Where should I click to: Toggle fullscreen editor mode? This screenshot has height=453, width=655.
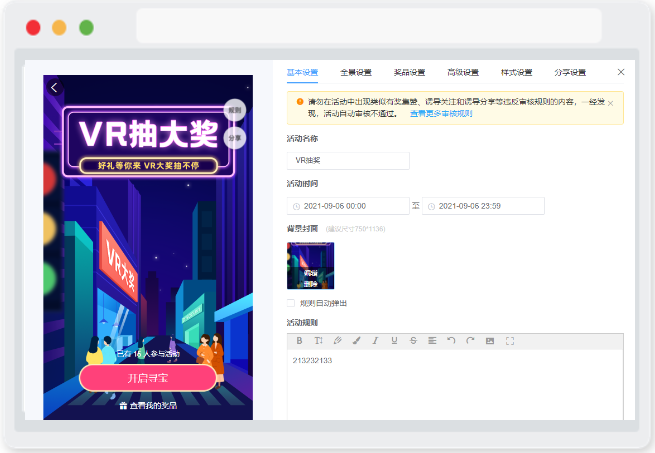coord(510,341)
